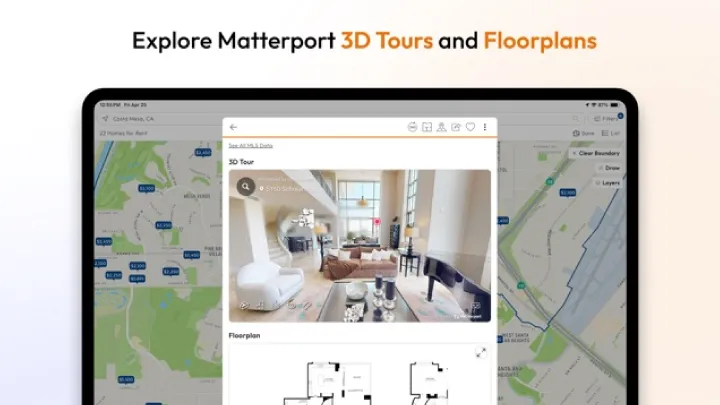Tap the back arrow in listing panel

233,127
